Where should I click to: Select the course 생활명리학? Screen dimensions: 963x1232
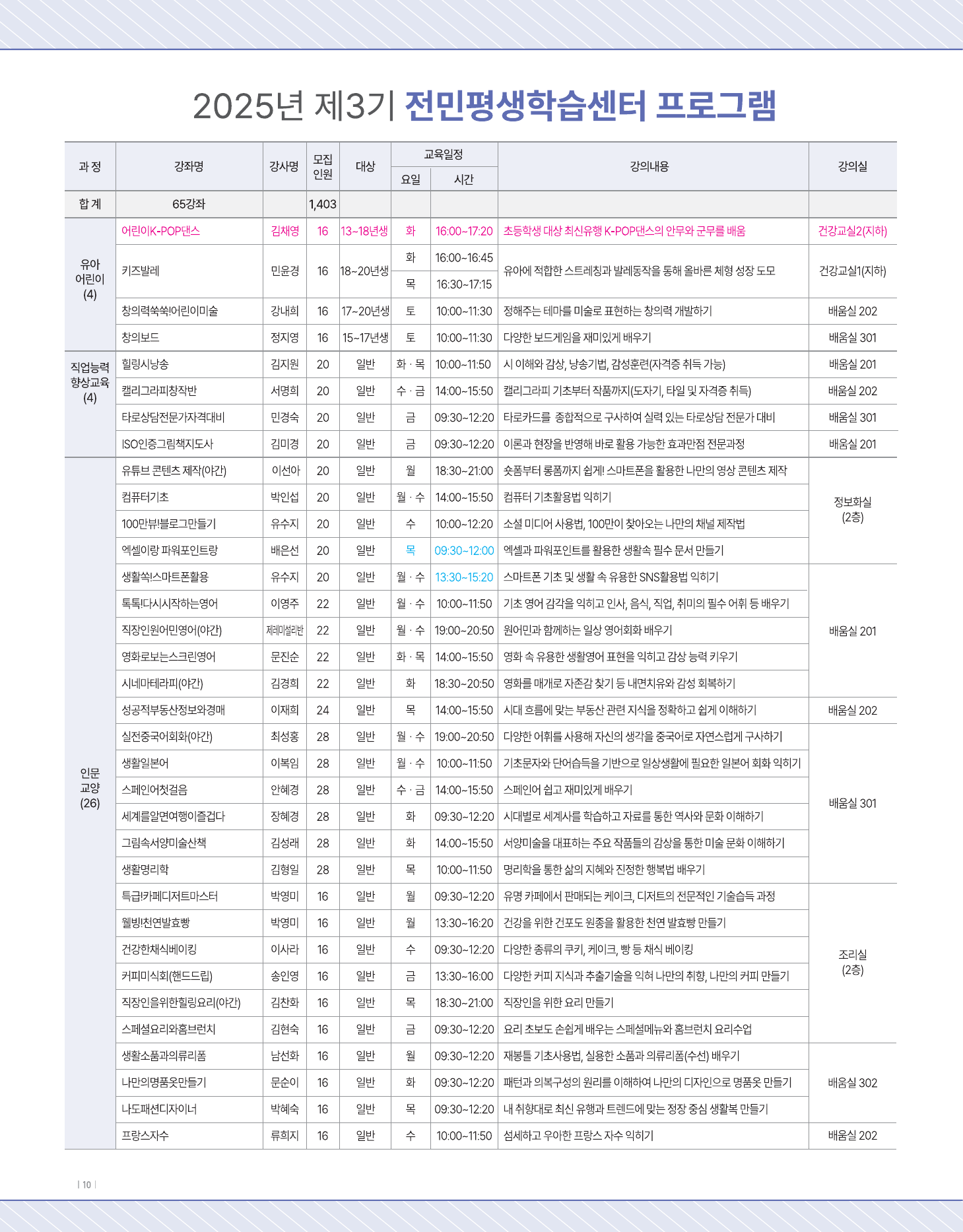click(145, 870)
